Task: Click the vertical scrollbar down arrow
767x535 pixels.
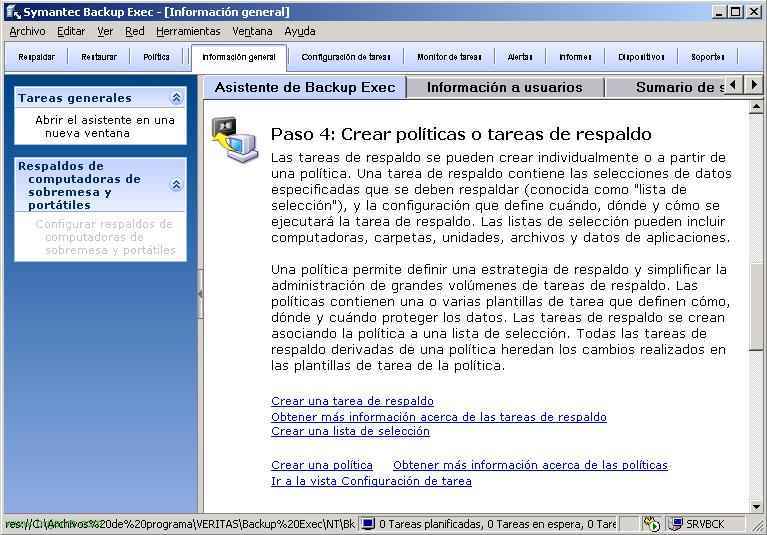Action: click(x=756, y=507)
